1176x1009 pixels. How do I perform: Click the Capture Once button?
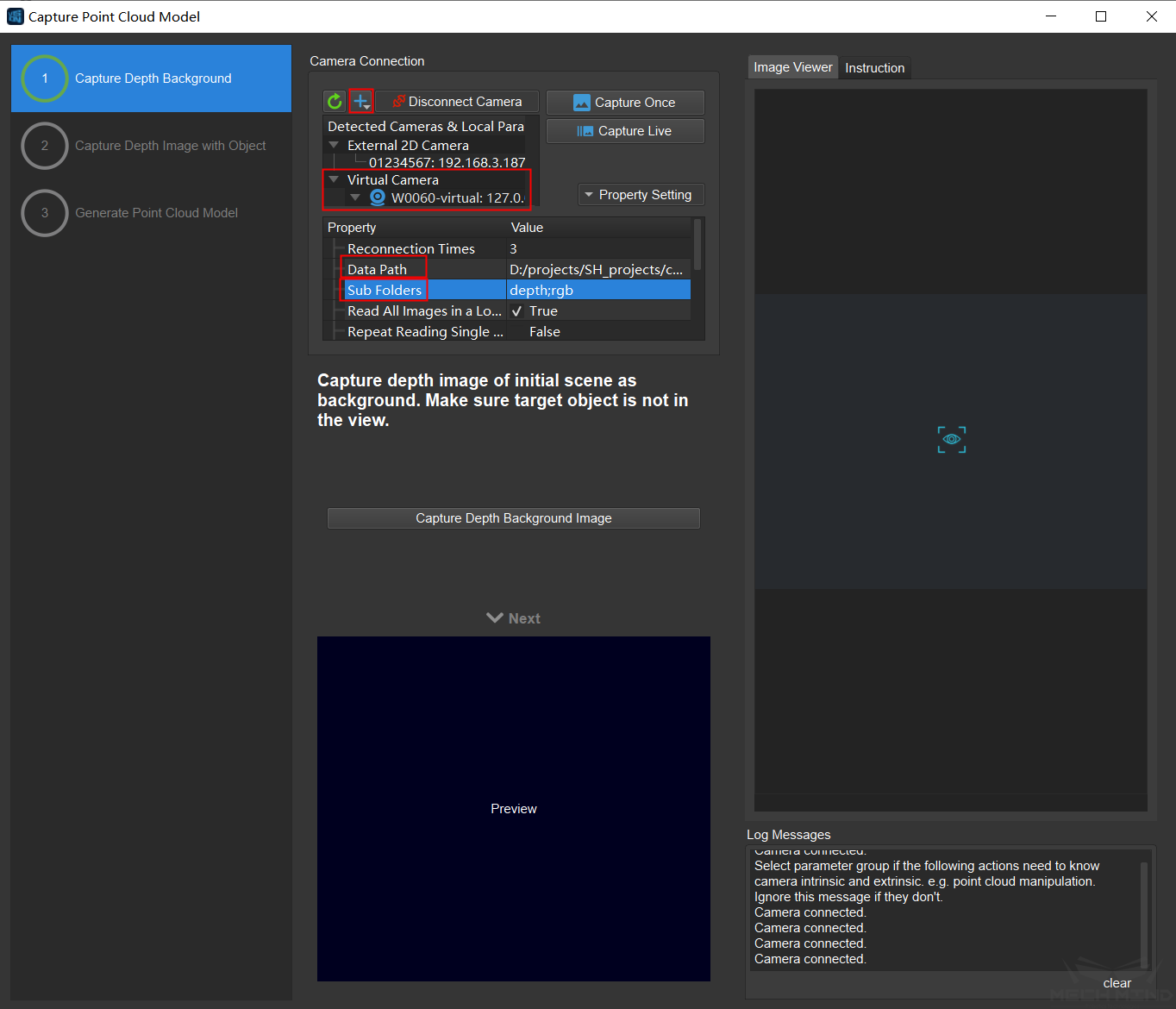(x=625, y=103)
